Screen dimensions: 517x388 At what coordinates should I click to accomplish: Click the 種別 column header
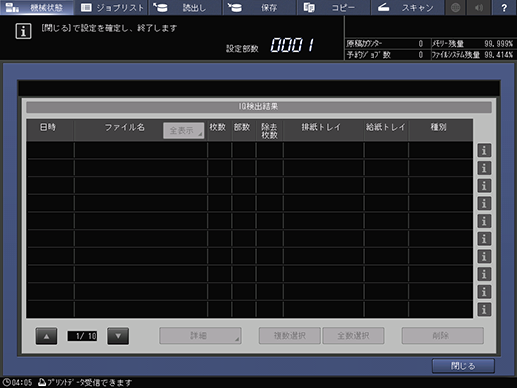(439, 127)
